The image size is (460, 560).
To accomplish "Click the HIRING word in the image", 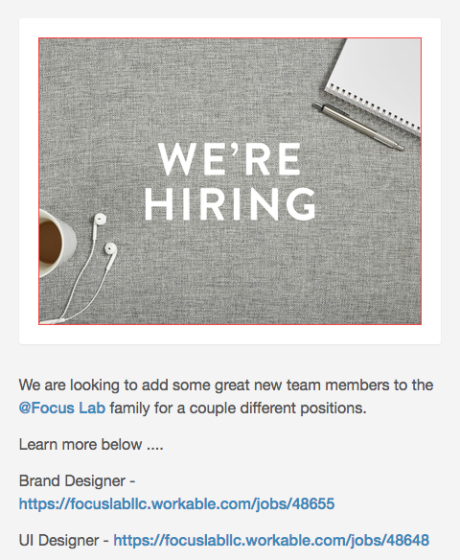I will pos(230,204).
